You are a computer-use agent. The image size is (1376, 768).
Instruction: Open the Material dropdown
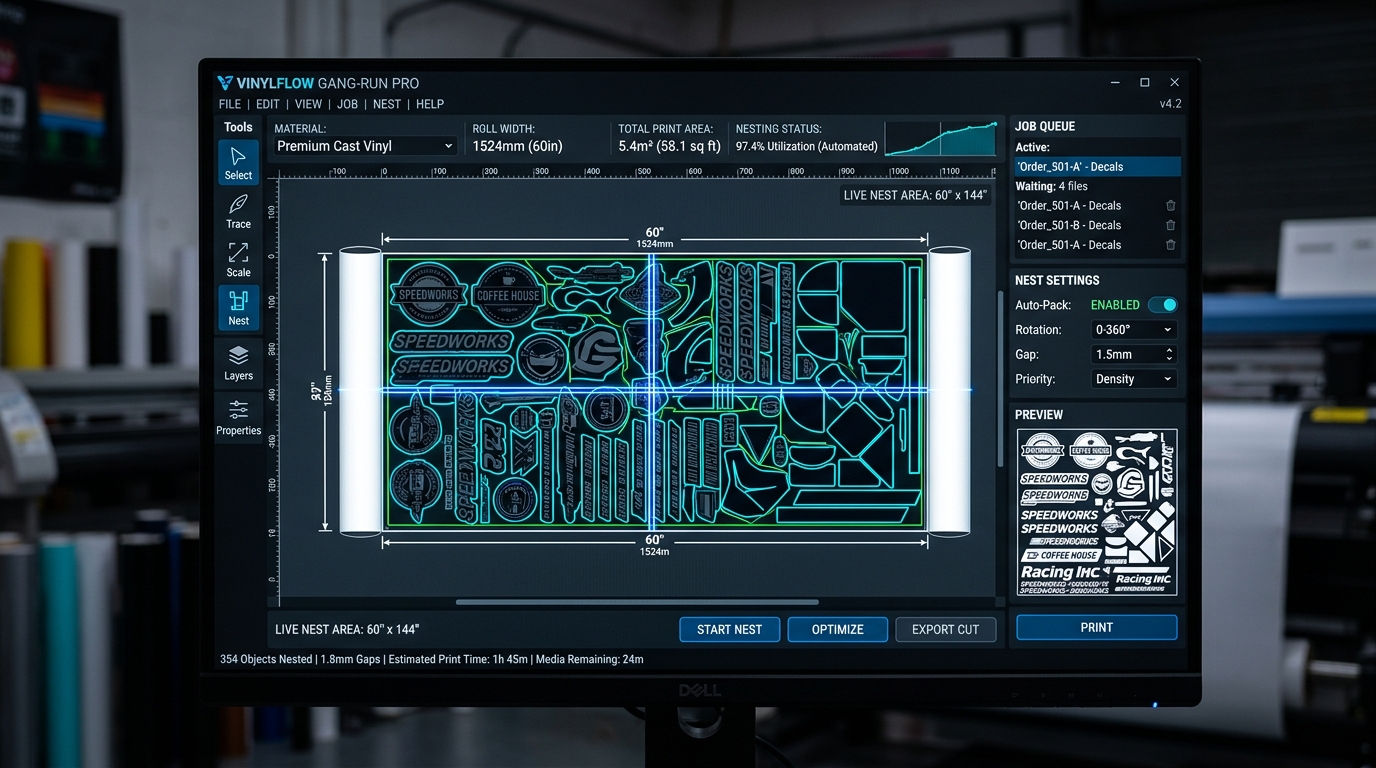(364, 146)
